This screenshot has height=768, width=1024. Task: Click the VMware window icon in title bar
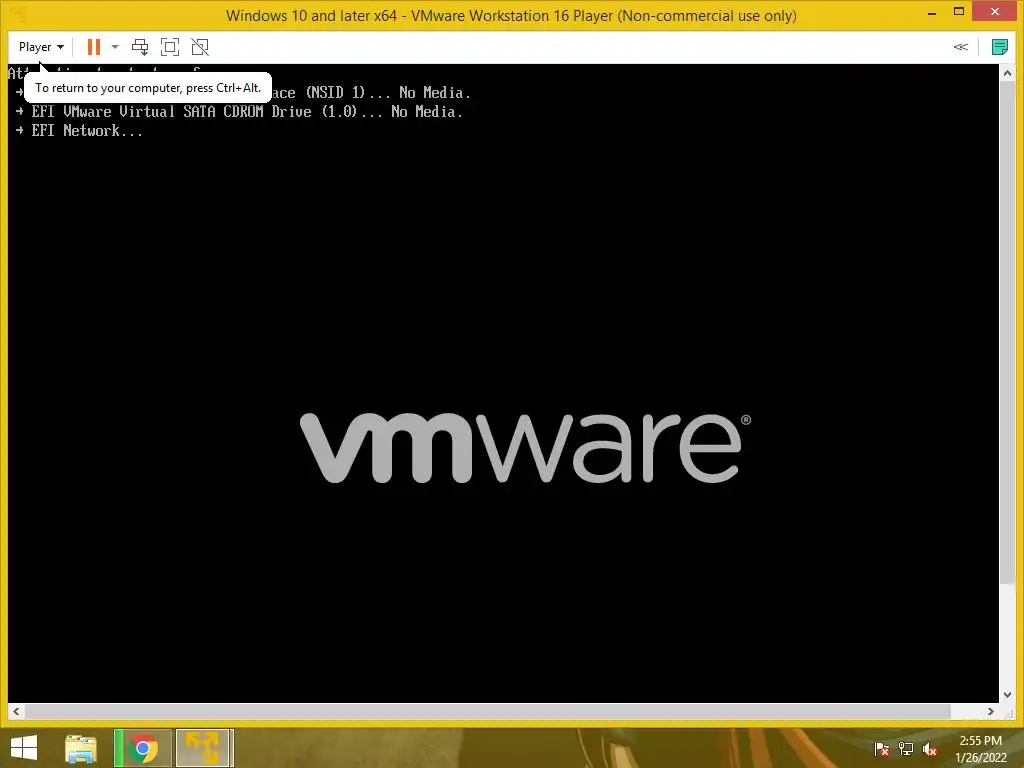coord(18,14)
